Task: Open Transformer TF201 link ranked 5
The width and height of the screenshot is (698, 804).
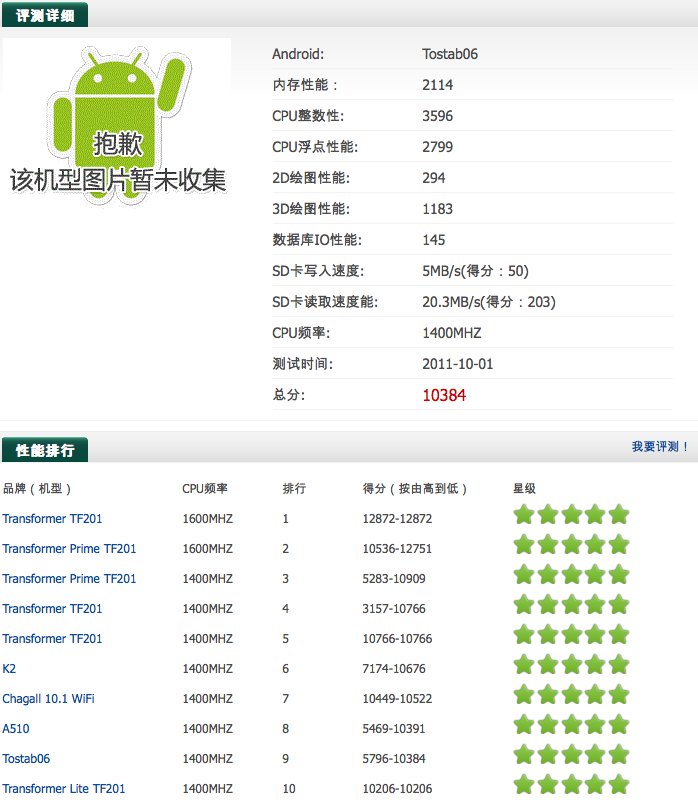Action: [52, 639]
